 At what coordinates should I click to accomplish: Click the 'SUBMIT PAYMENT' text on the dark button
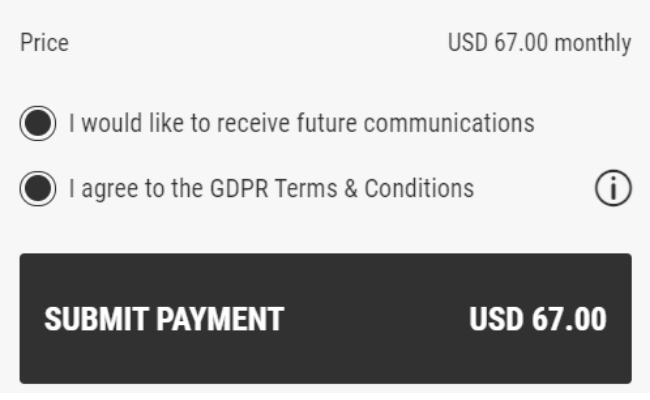click(x=164, y=319)
